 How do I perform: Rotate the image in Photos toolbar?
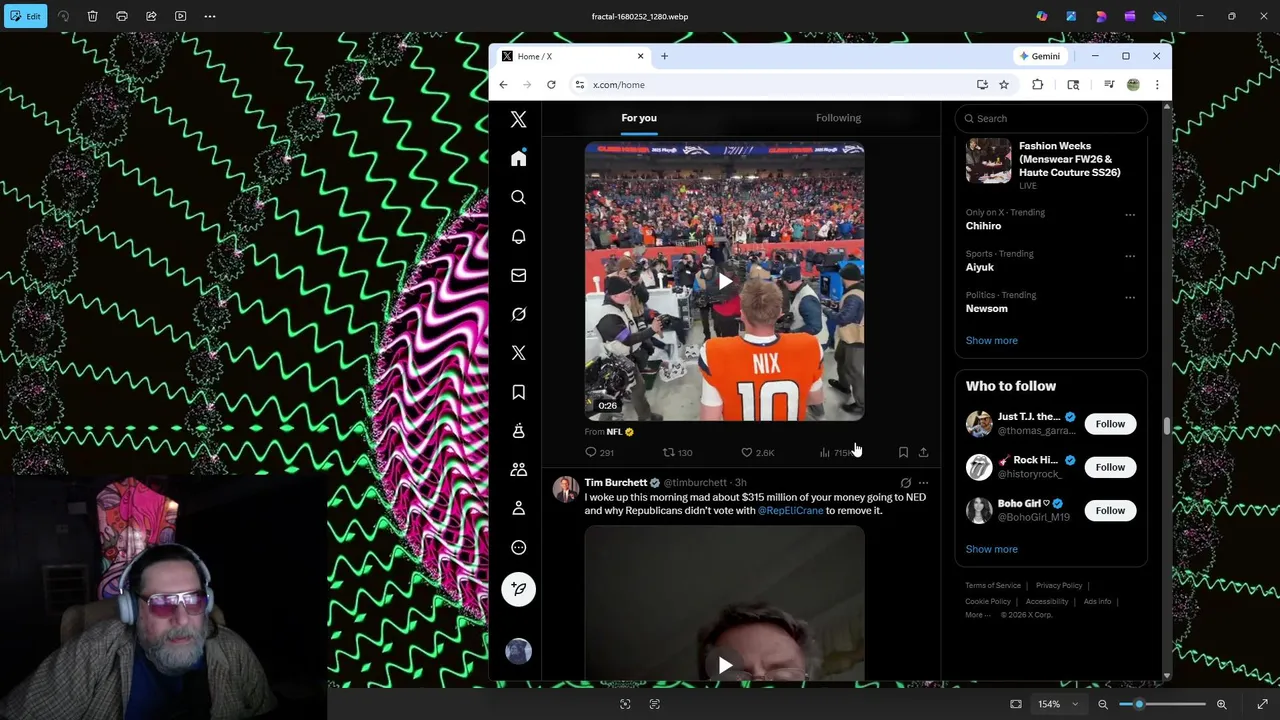coord(64,16)
